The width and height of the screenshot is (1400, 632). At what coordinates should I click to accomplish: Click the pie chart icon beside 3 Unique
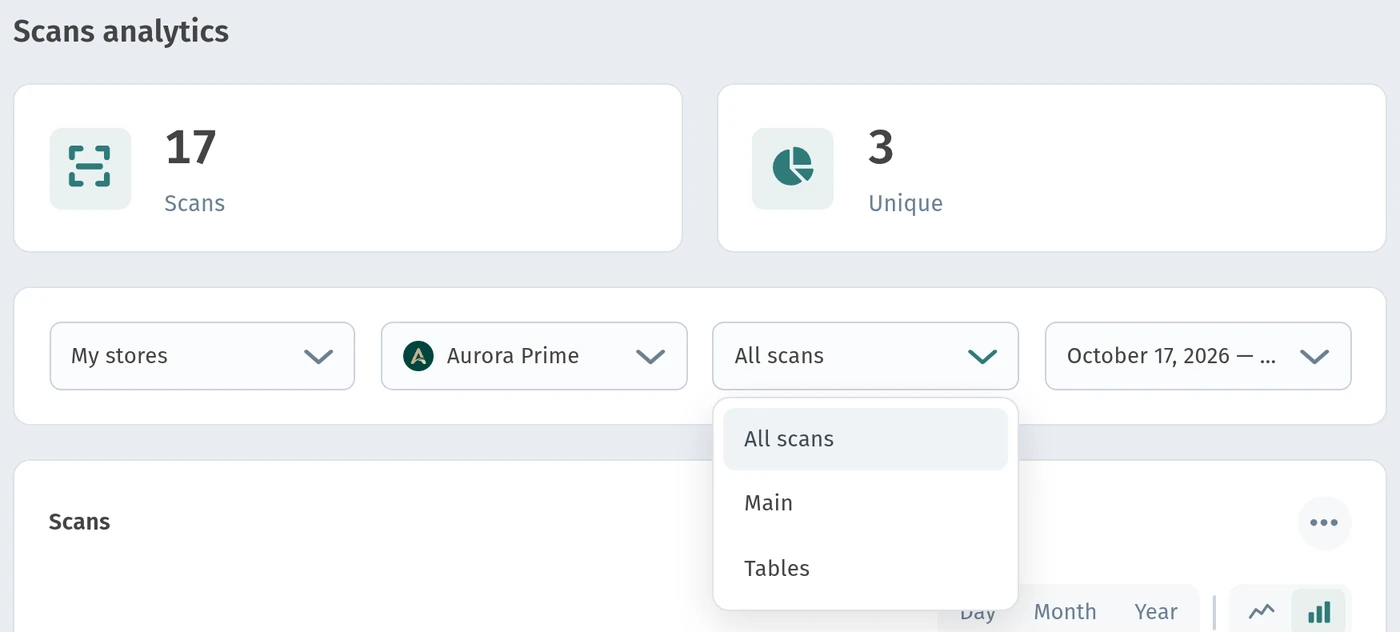[x=793, y=168]
